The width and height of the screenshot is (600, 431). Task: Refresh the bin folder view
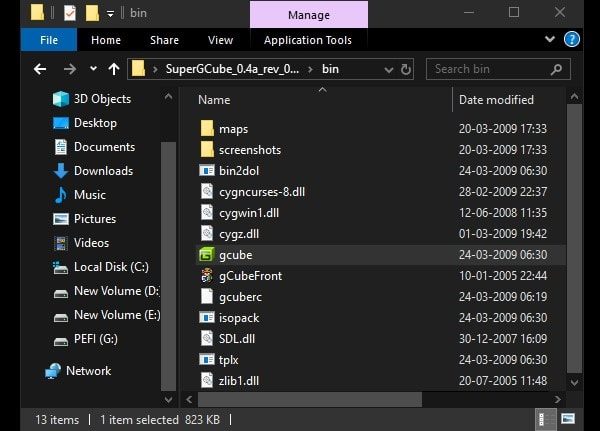tap(406, 69)
